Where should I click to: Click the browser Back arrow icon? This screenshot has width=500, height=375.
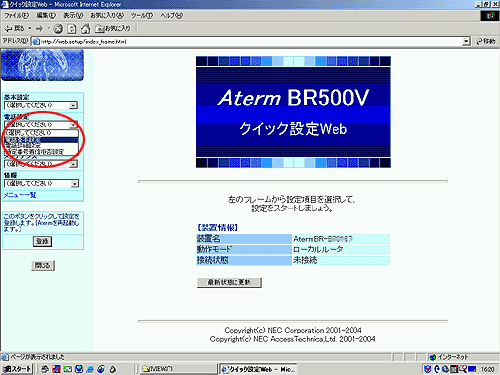click(8, 29)
